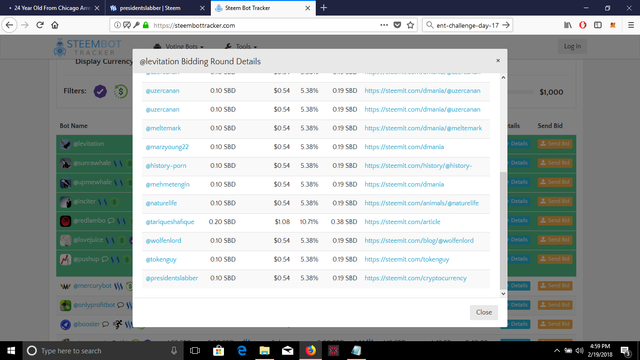Reload the page with refresh icon
The image size is (640, 360).
40,25
